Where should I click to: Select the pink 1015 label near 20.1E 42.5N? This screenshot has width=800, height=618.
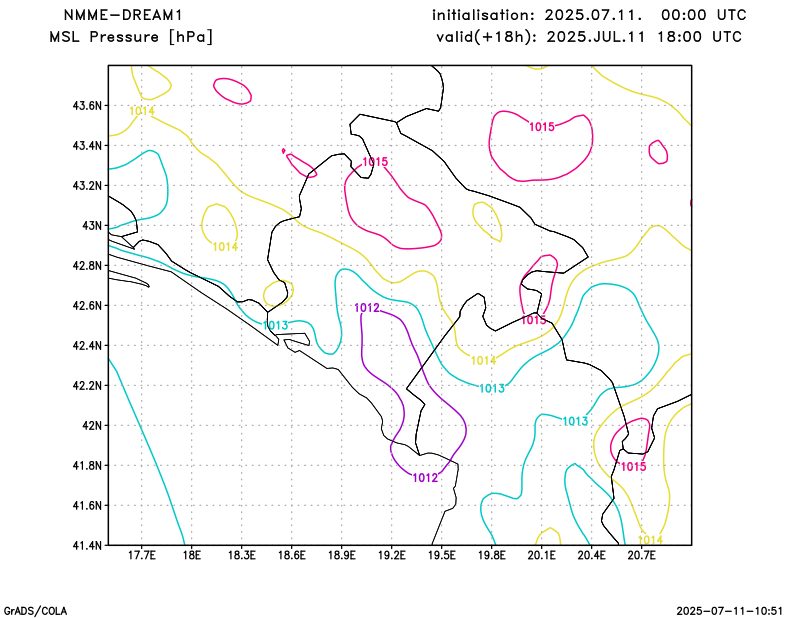point(534,320)
